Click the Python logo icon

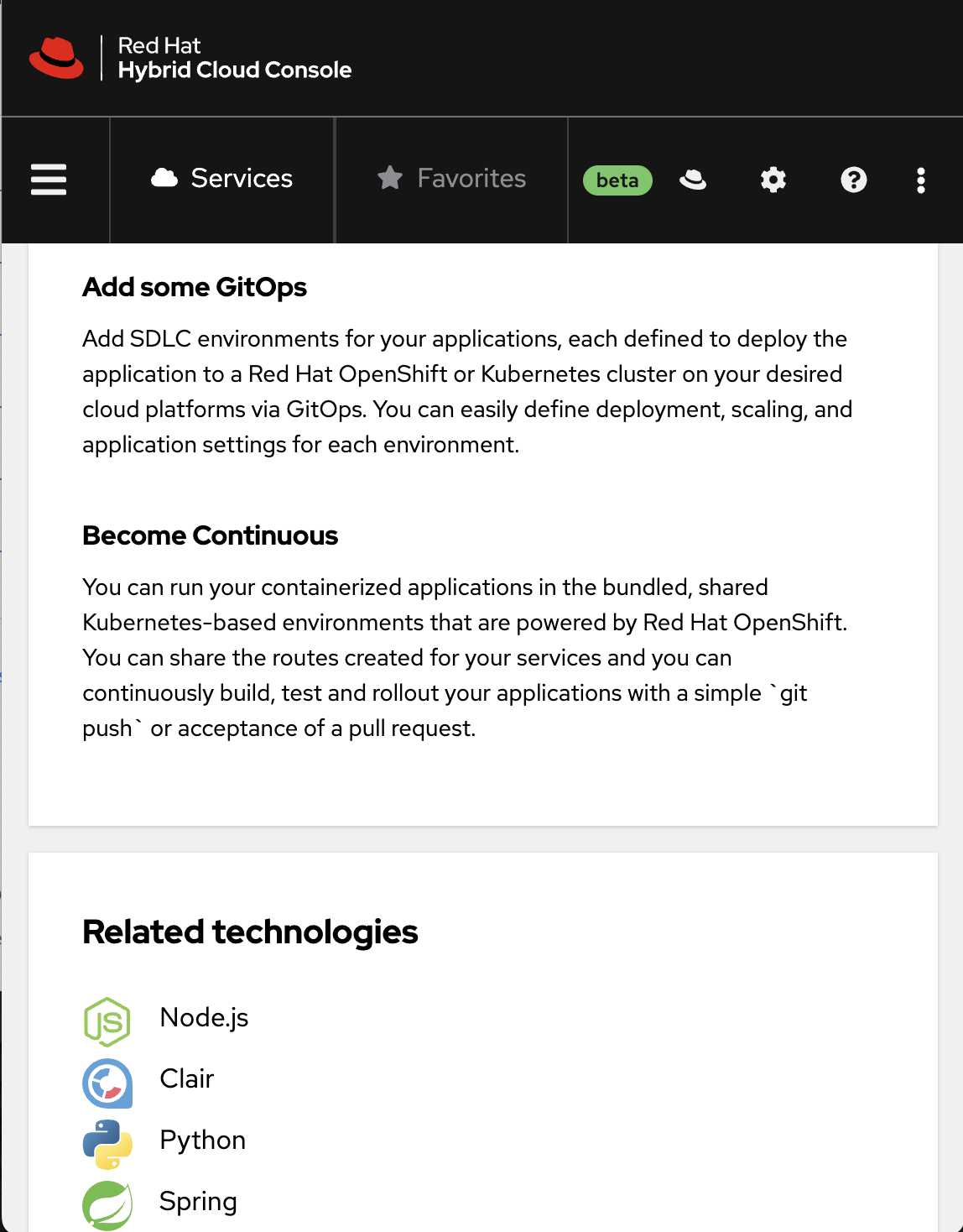click(x=107, y=1144)
